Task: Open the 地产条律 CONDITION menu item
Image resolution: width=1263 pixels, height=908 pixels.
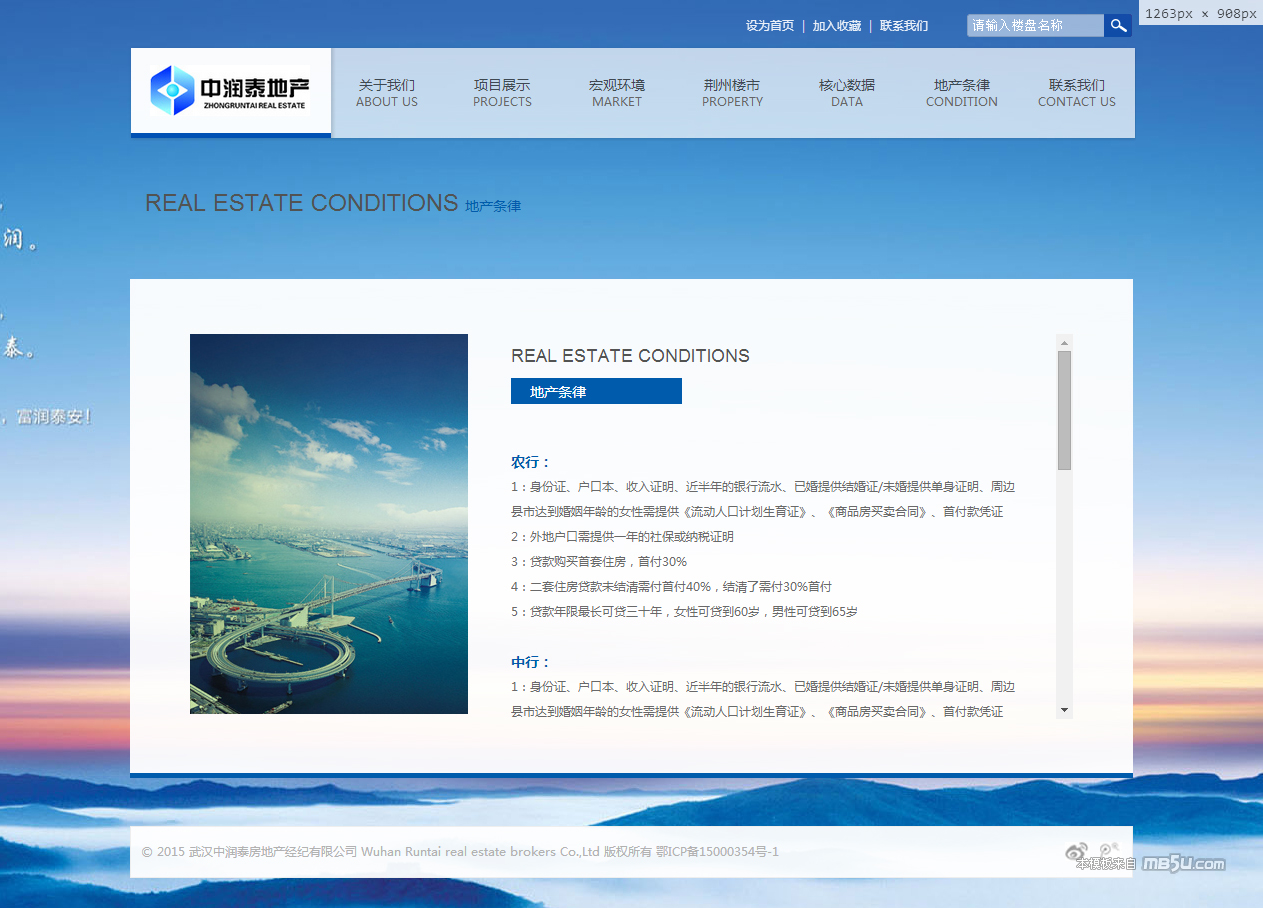Action: coord(962,93)
